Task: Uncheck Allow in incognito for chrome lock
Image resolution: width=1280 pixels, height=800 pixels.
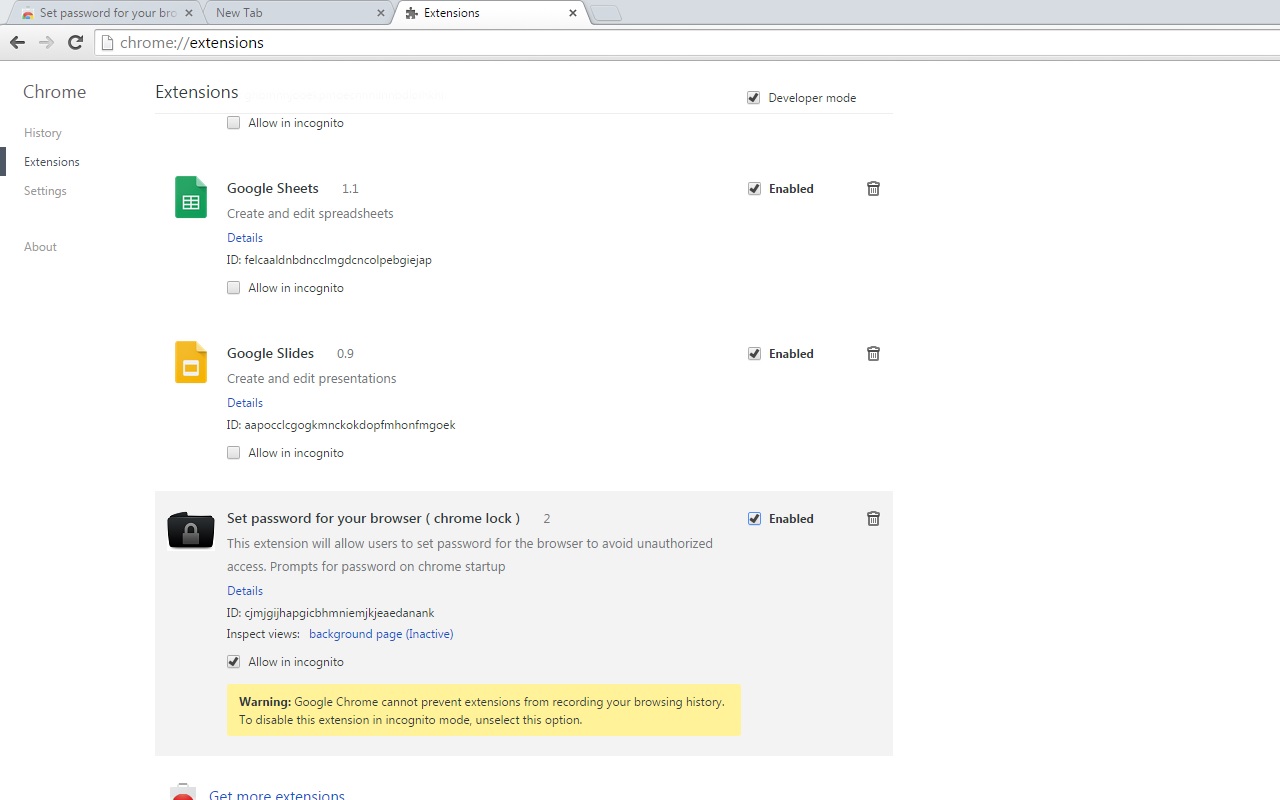Action: pos(233,661)
